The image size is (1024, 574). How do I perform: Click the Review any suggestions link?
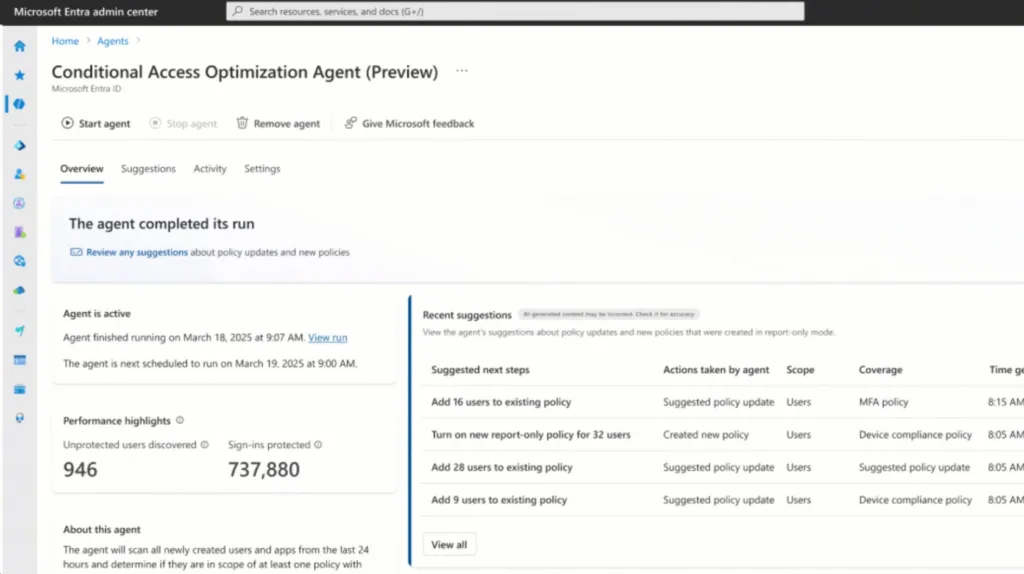136,252
